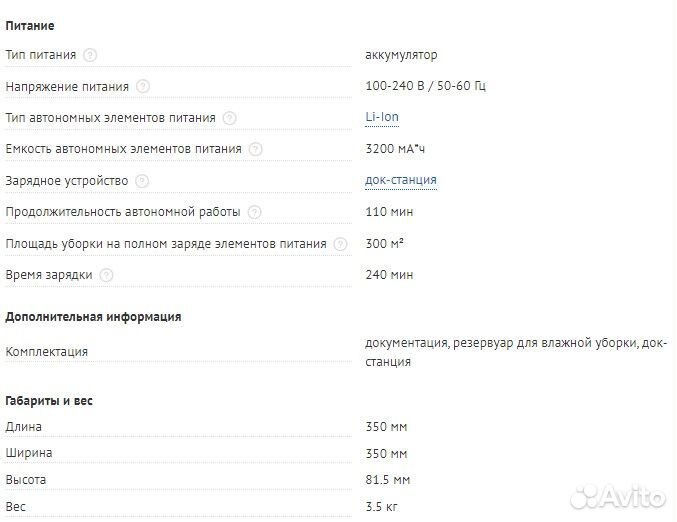
Task: Click help icon next to Тип питания
Action: coord(91,55)
